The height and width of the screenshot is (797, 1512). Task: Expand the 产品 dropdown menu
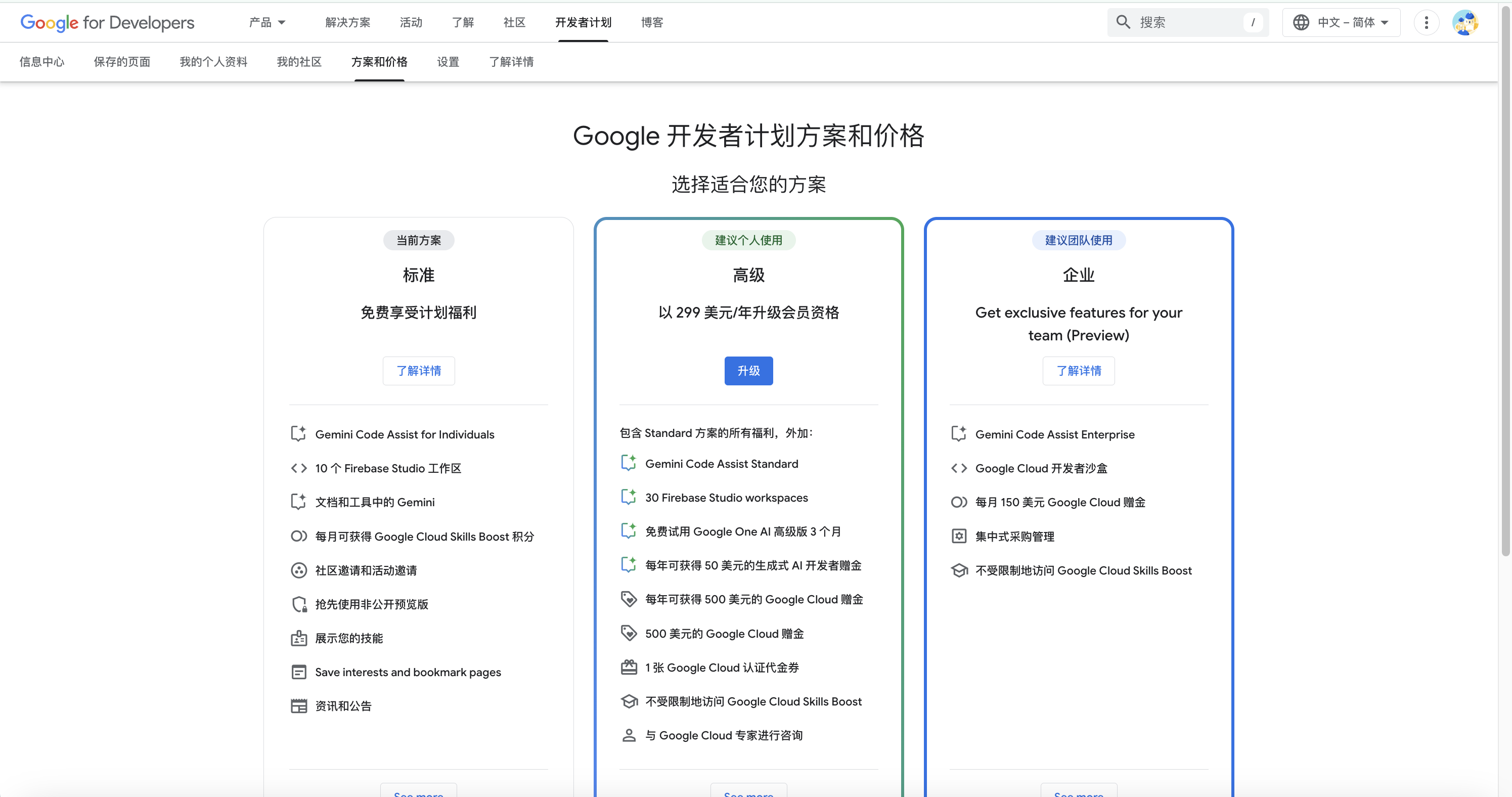[x=267, y=22]
